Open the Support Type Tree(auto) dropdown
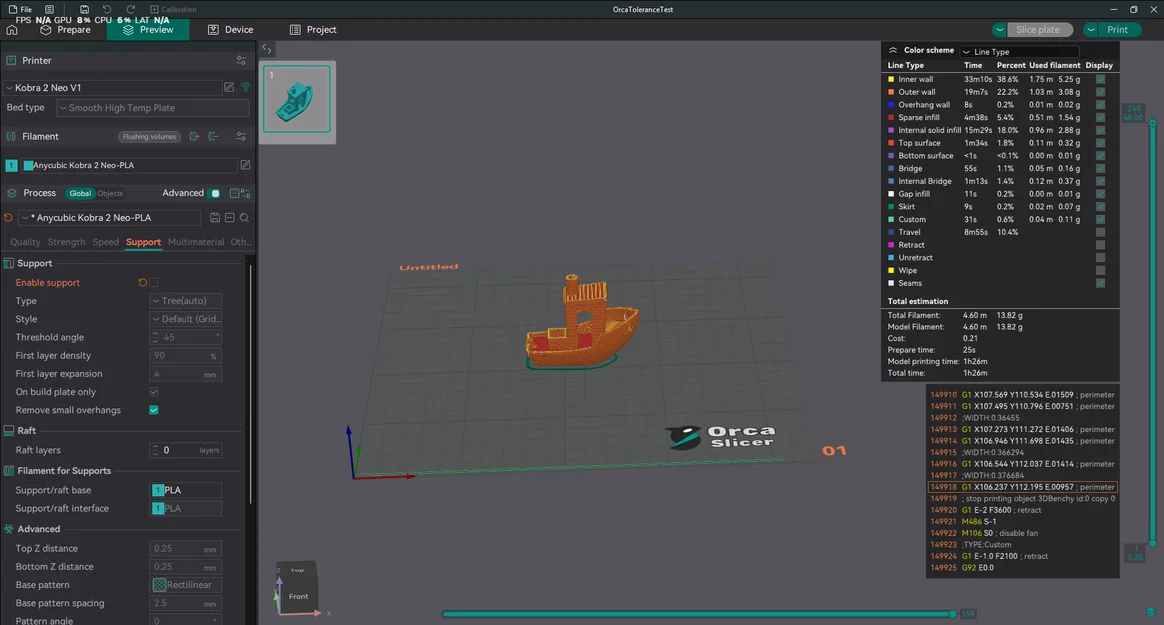The height and width of the screenshot is (625, 1164). click(184, 300)
